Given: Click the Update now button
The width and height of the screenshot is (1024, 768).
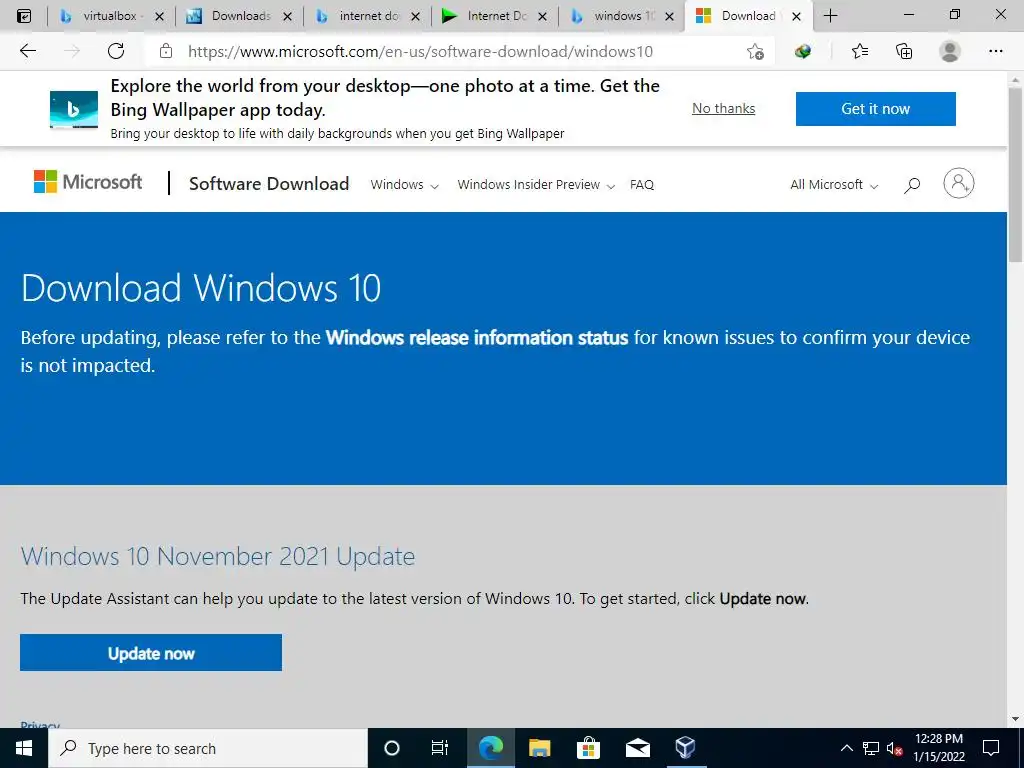Looking at the screenshot, I should click(x=151, y=652).
